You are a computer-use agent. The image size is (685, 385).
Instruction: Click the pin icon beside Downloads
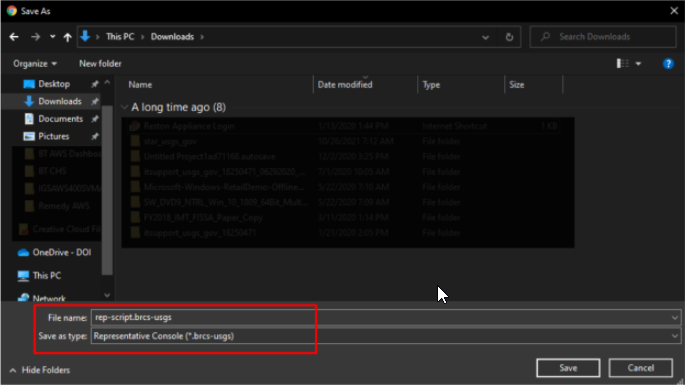[x=94, y=101]
